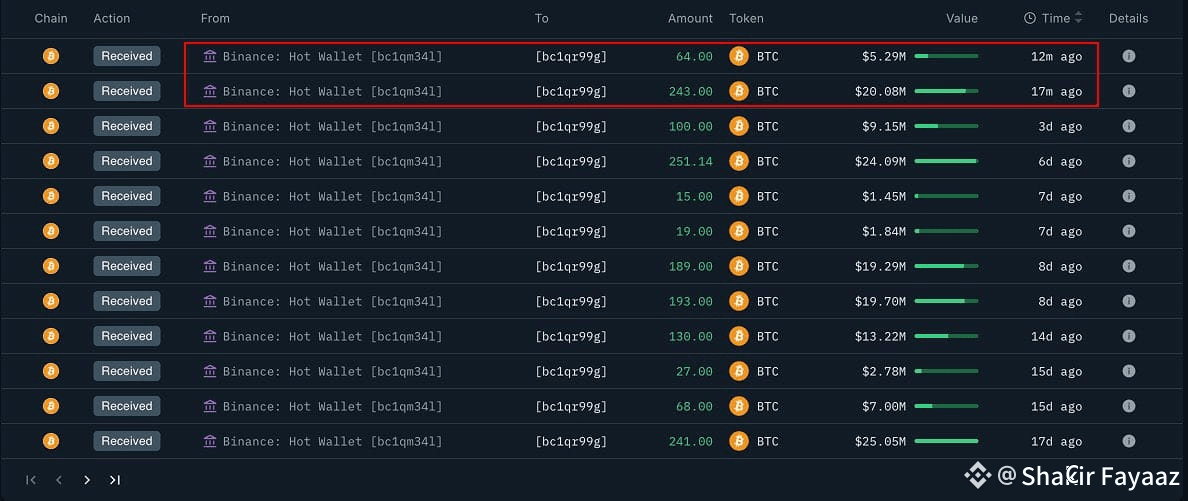Click Bitcoin chain icon in the 17m ago row

click(51, 91)
